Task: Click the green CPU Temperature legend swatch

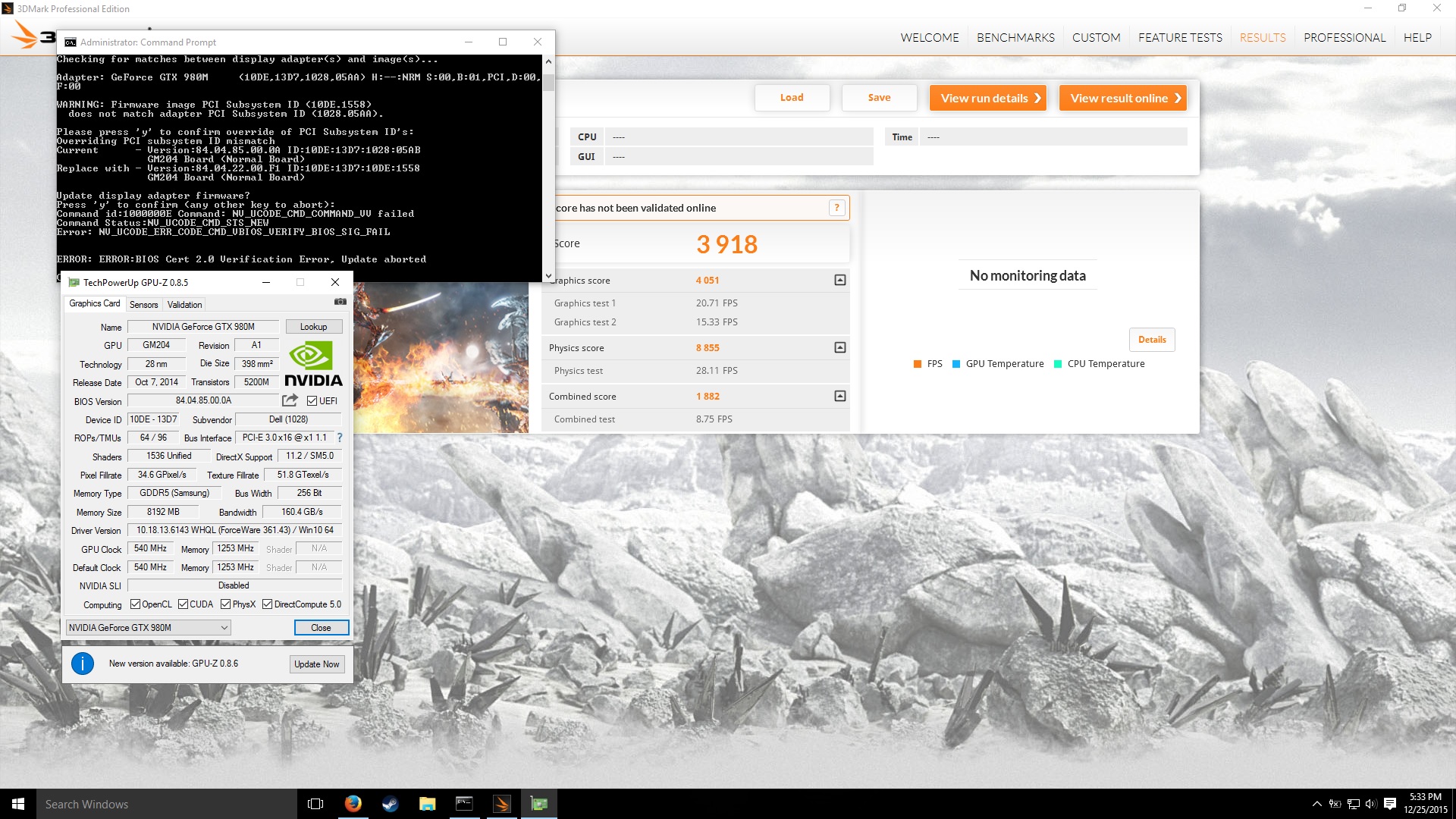Action: (1058, 364)
